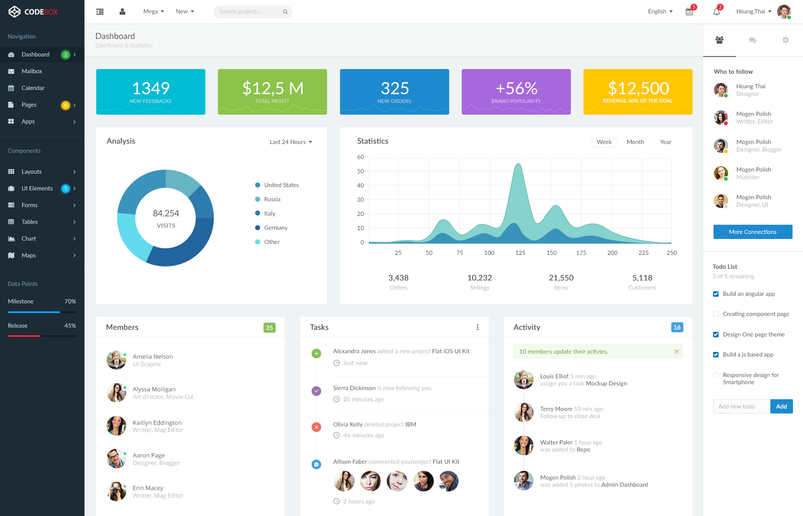The image size is (803, 516).
Task: Click the search magnifier icon
Action: click(285, 12)
